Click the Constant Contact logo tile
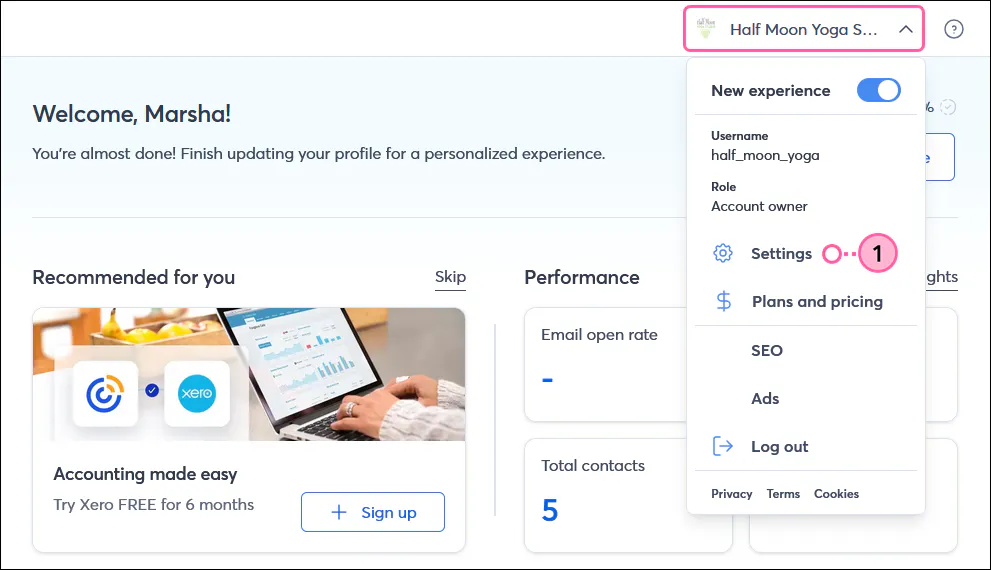The image size is (991, 570). coord(105,394)
